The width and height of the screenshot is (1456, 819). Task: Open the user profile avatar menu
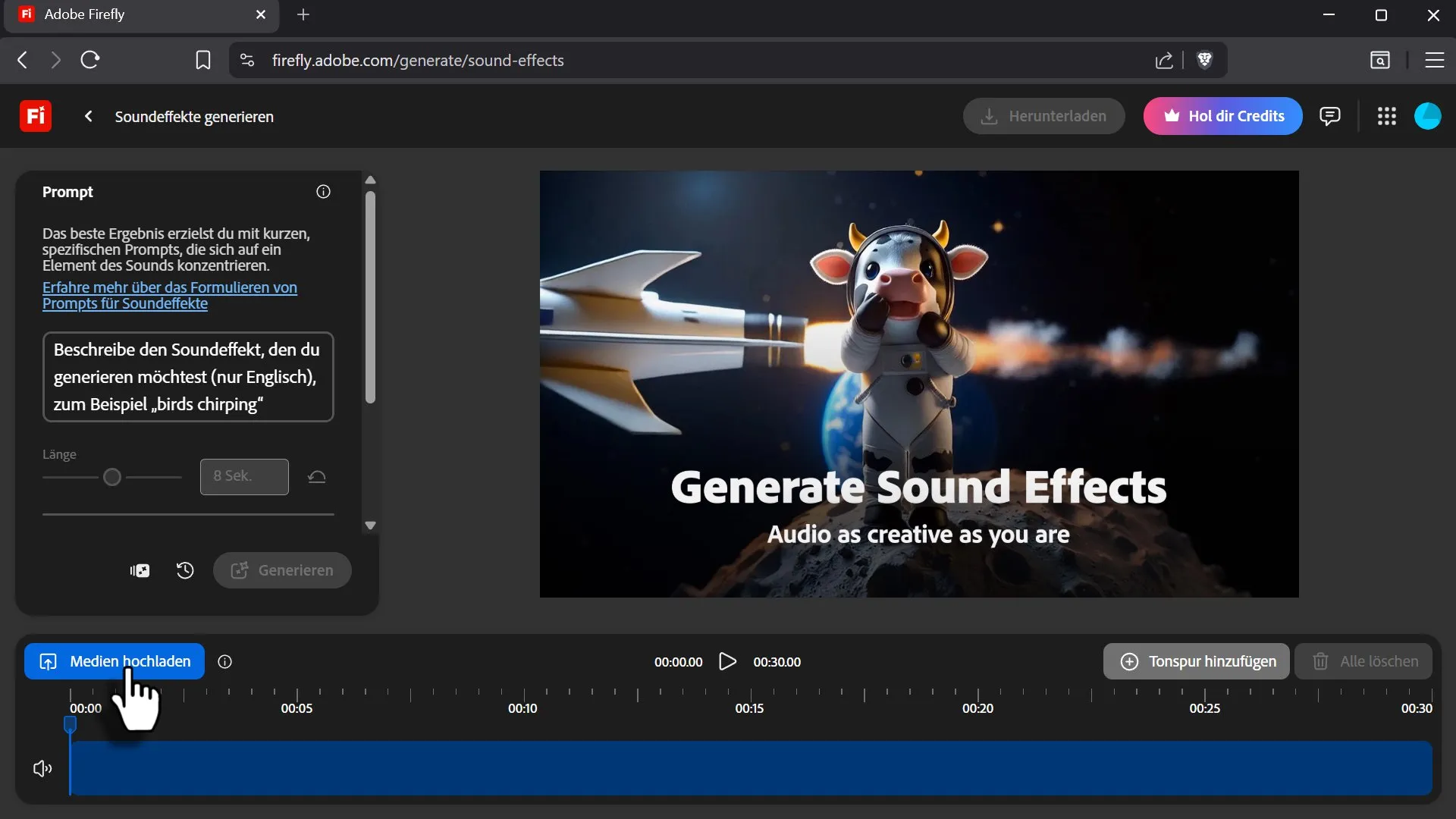tap(1427, 116)
